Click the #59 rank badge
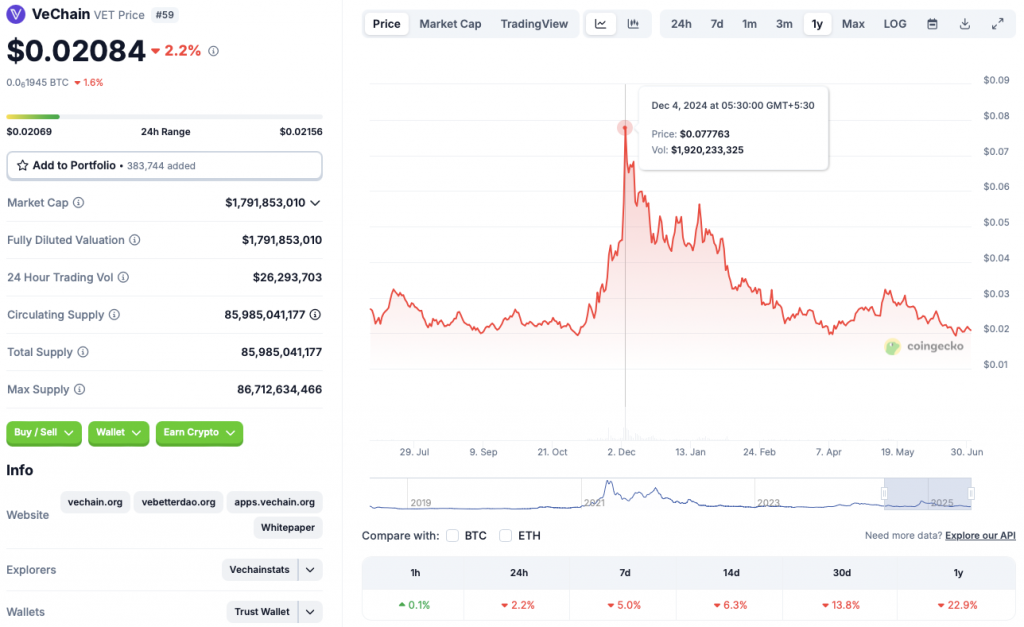Viewport: 1024px width, 627px height. pyautogui.click(x=165, y=14)
